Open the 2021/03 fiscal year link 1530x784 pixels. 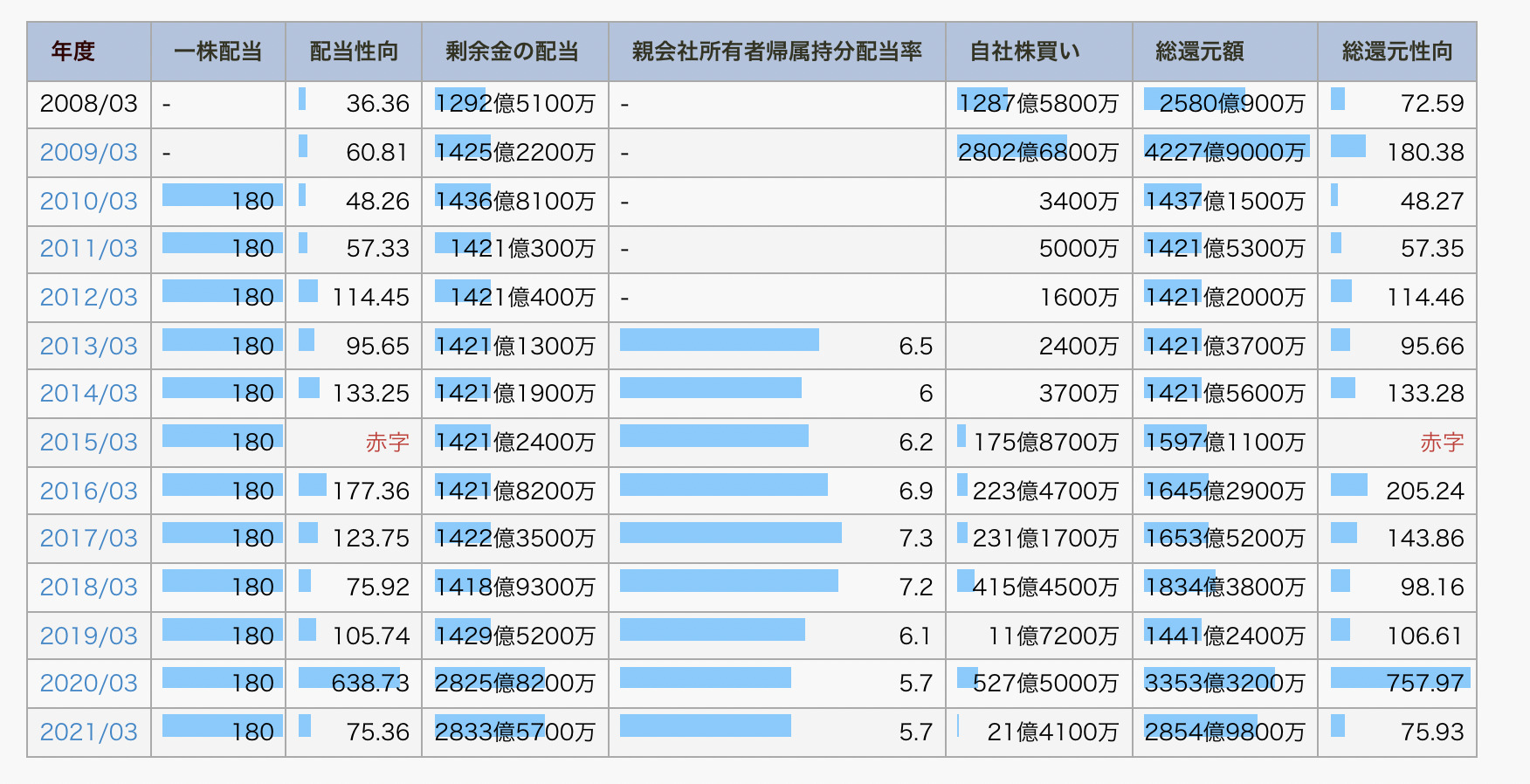(x=89, y=732)
